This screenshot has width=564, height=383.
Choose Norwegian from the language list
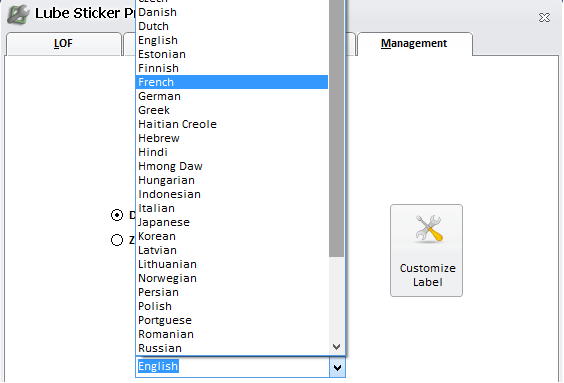pos(232,278)
